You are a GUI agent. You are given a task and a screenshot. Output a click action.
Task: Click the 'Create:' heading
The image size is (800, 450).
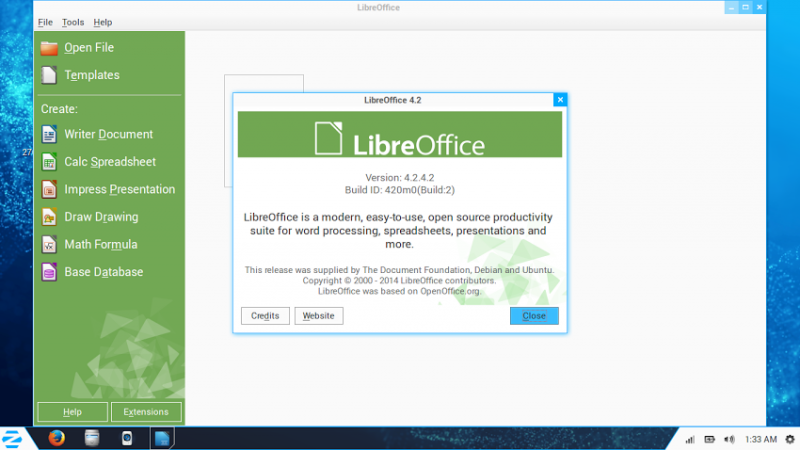pos(59,109)
